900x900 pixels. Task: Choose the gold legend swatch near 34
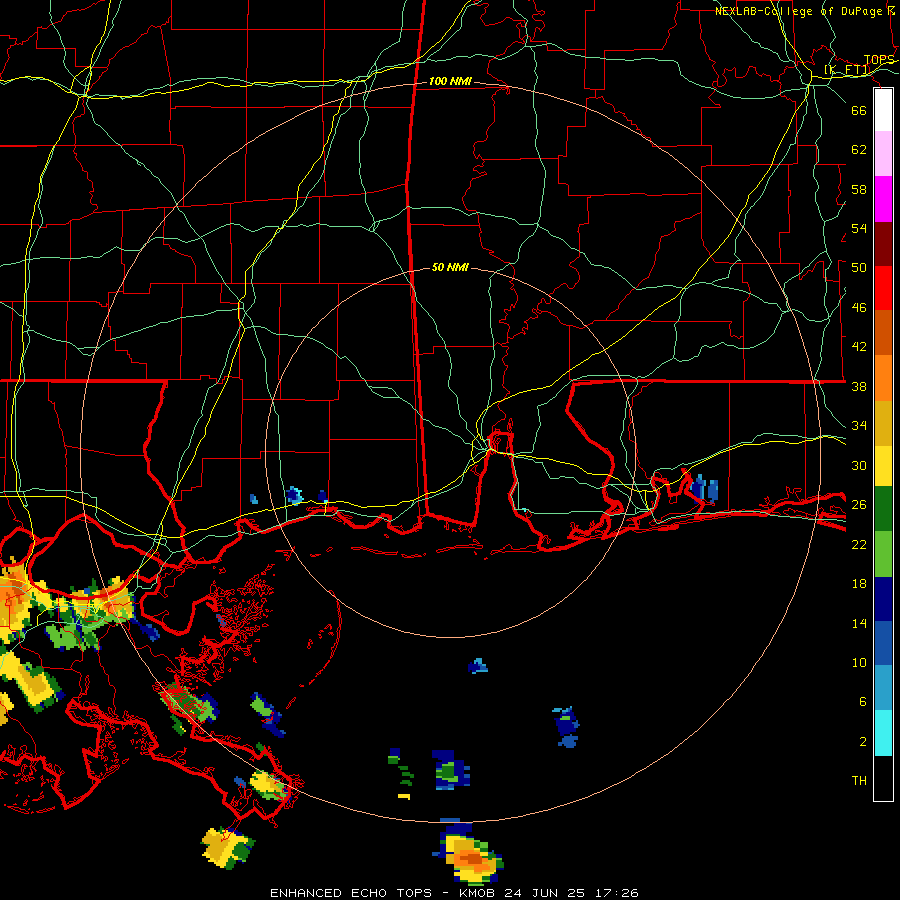[883, 423]
